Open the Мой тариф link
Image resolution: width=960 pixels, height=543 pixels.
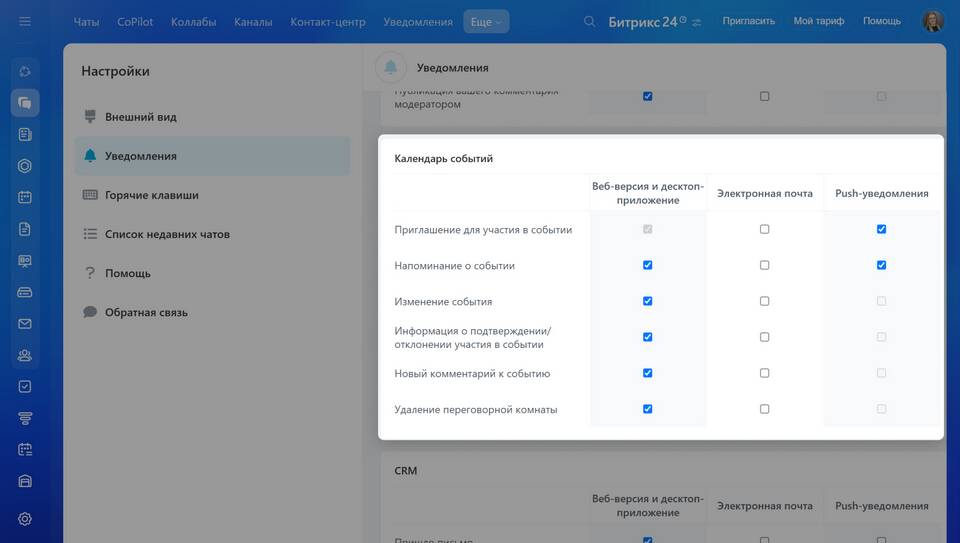coord(818,21)
